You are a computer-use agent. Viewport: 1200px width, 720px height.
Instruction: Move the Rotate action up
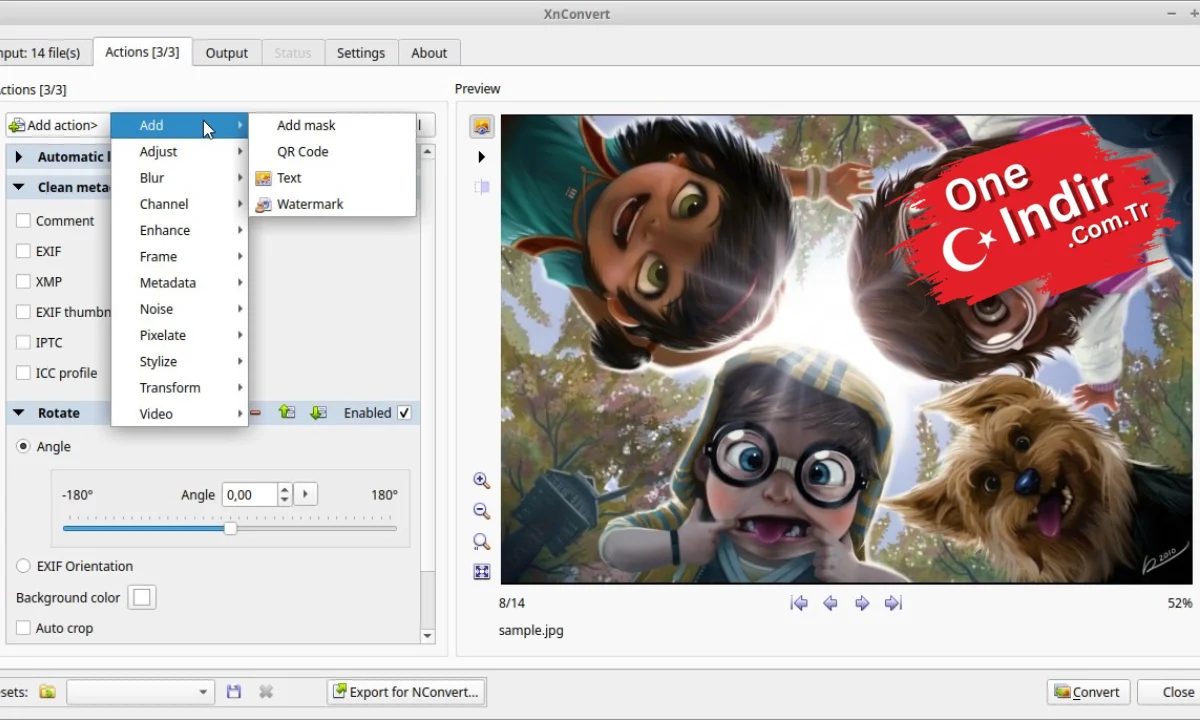(287, 412)
